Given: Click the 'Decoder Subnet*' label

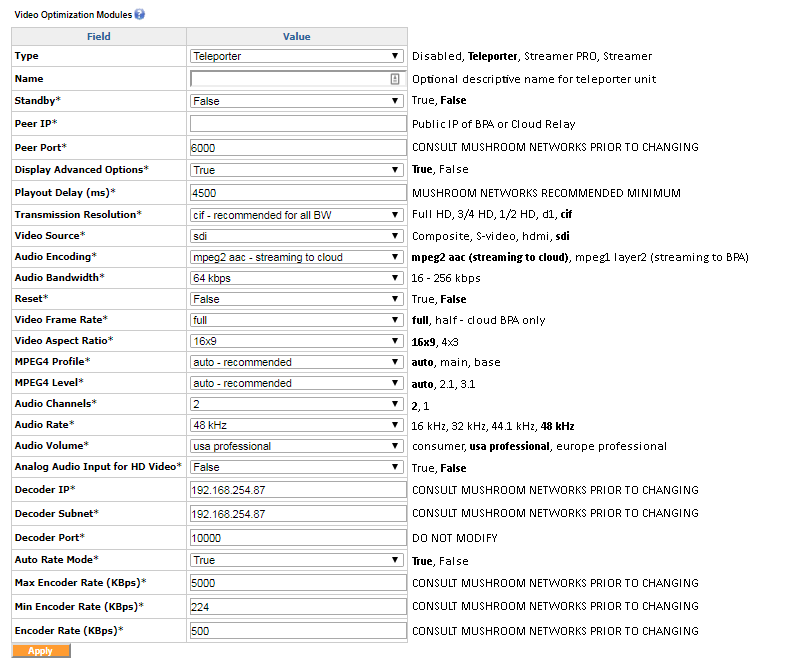Looking at the screenshot, I should (57, 513).
